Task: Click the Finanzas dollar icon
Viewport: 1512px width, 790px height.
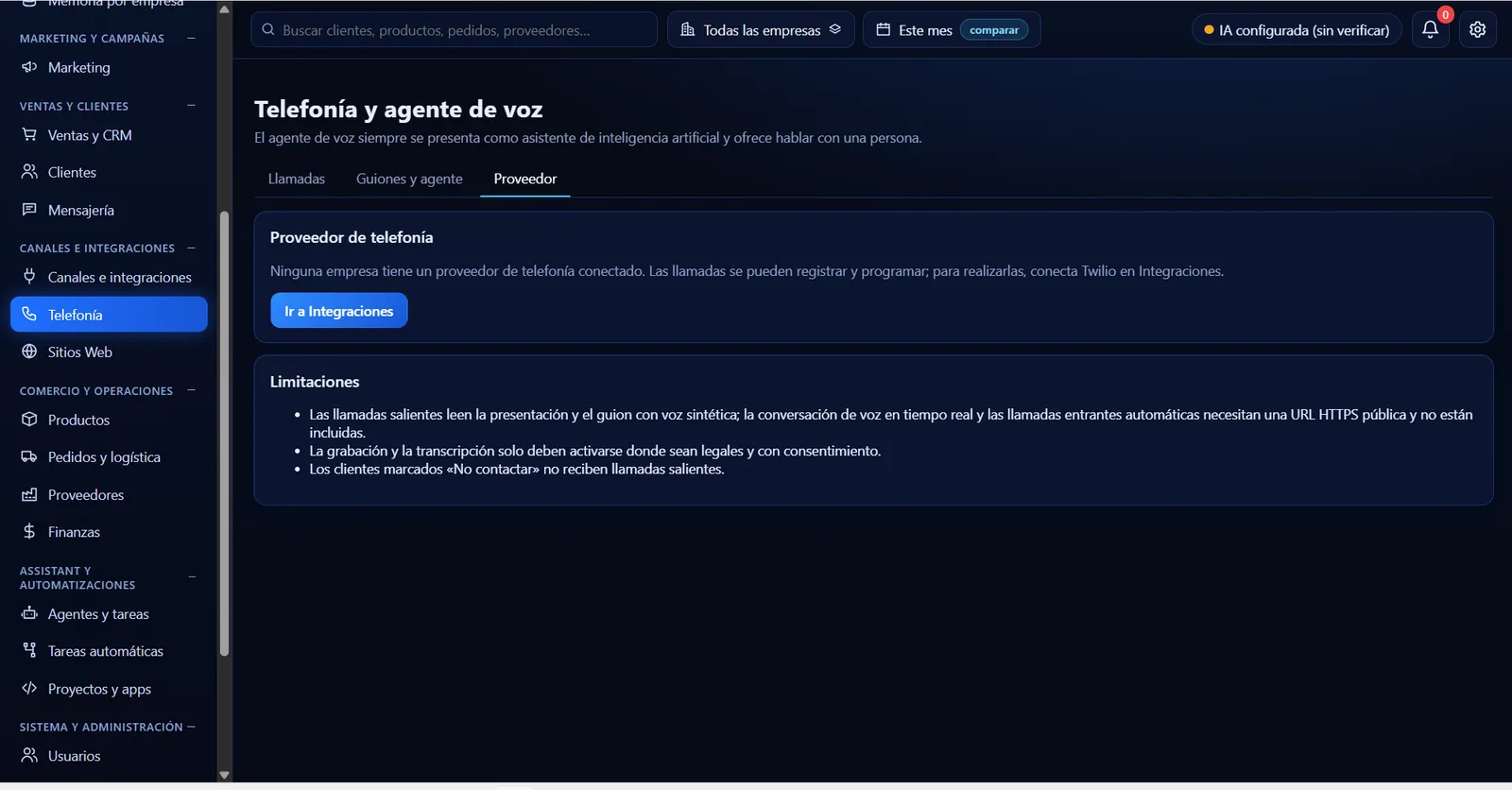Action: point(29,531)
